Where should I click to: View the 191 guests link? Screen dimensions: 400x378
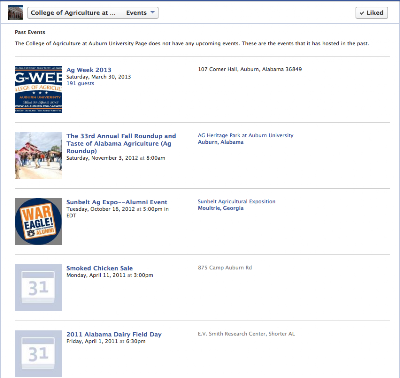click(80, 83)
